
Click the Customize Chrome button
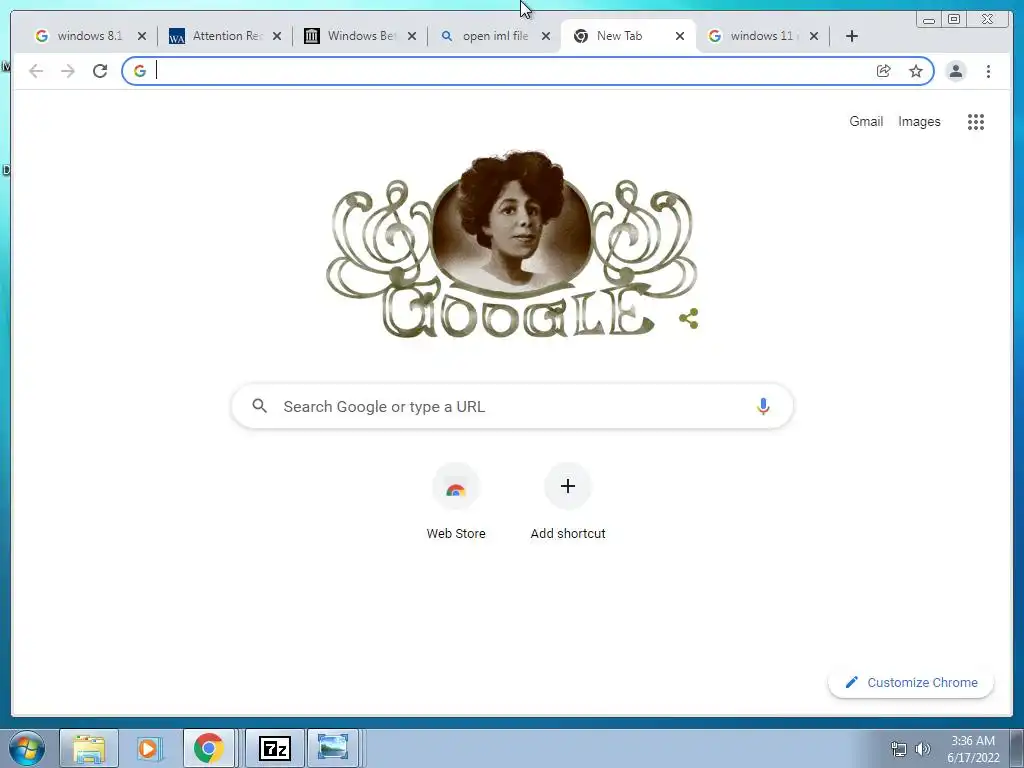point(911,682)
